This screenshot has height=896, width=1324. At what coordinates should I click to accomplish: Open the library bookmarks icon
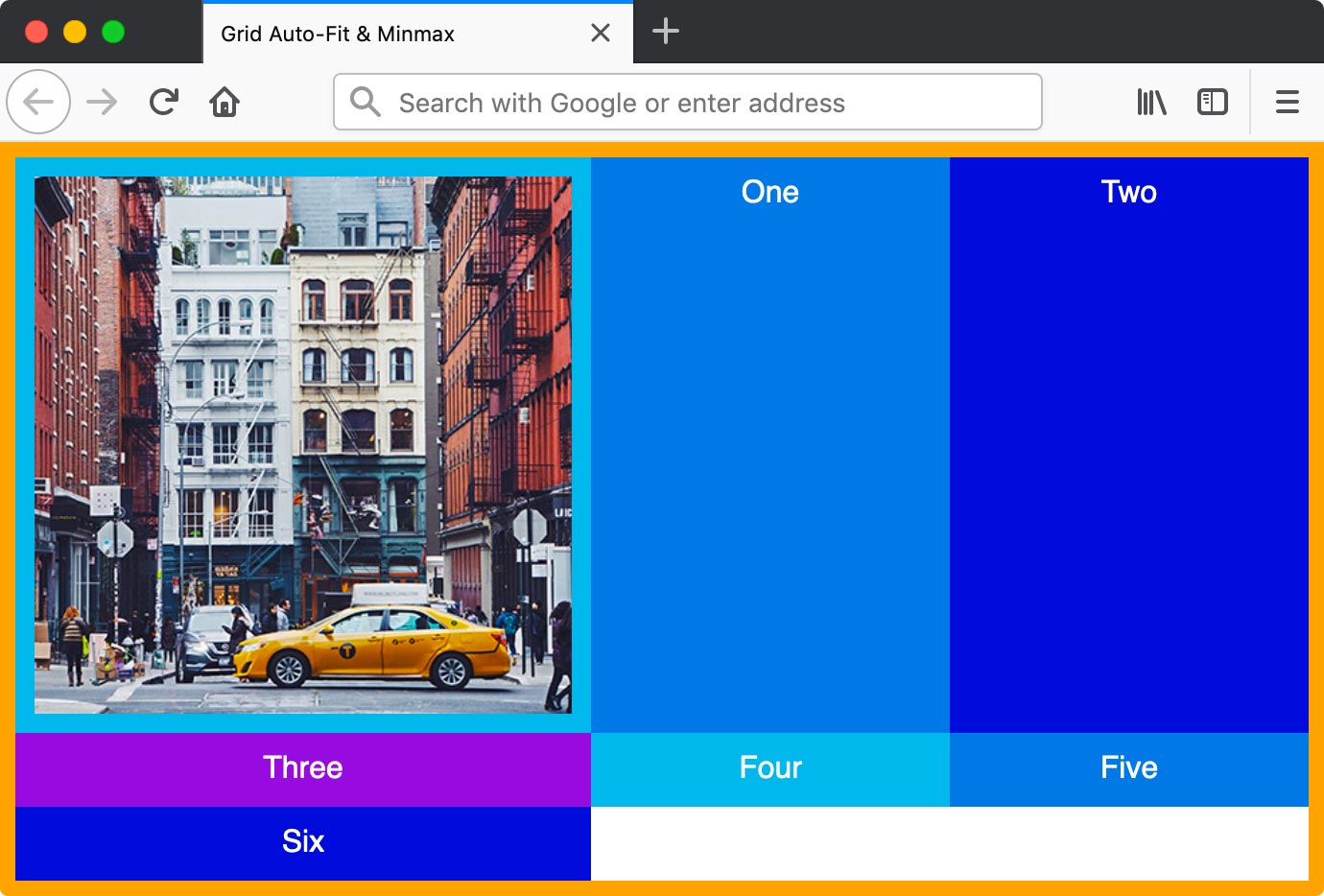coord(1150,102)
